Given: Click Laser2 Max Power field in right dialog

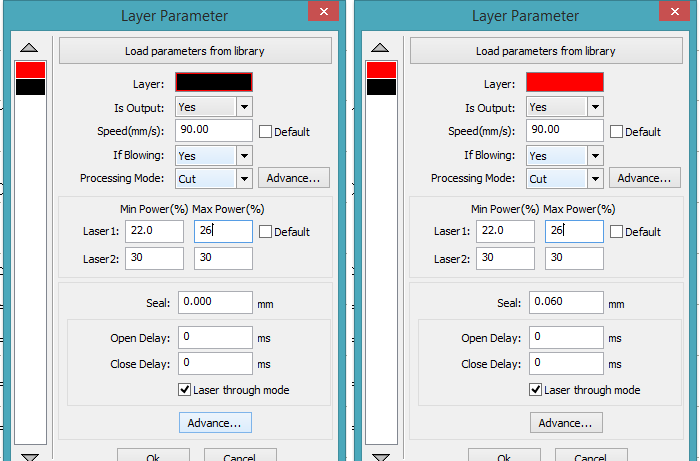Looking at the screenshot, I should pos(574,258).
